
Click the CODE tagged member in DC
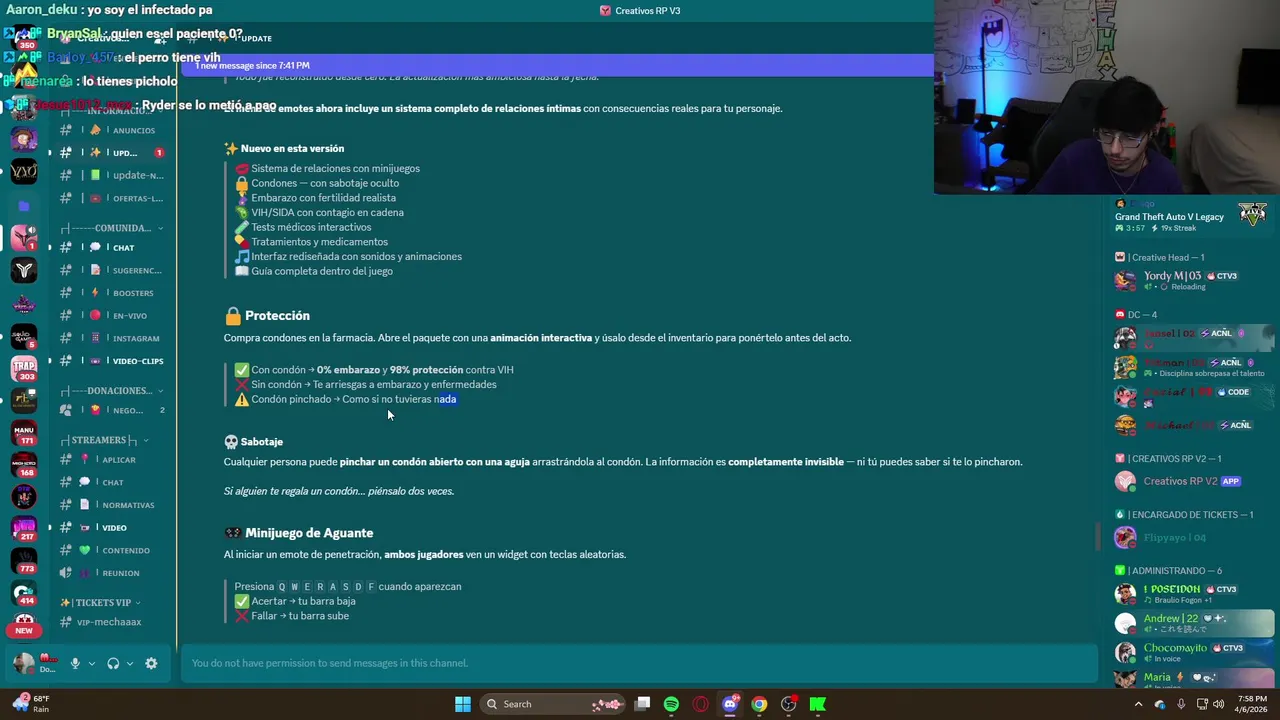(1194, 395)
